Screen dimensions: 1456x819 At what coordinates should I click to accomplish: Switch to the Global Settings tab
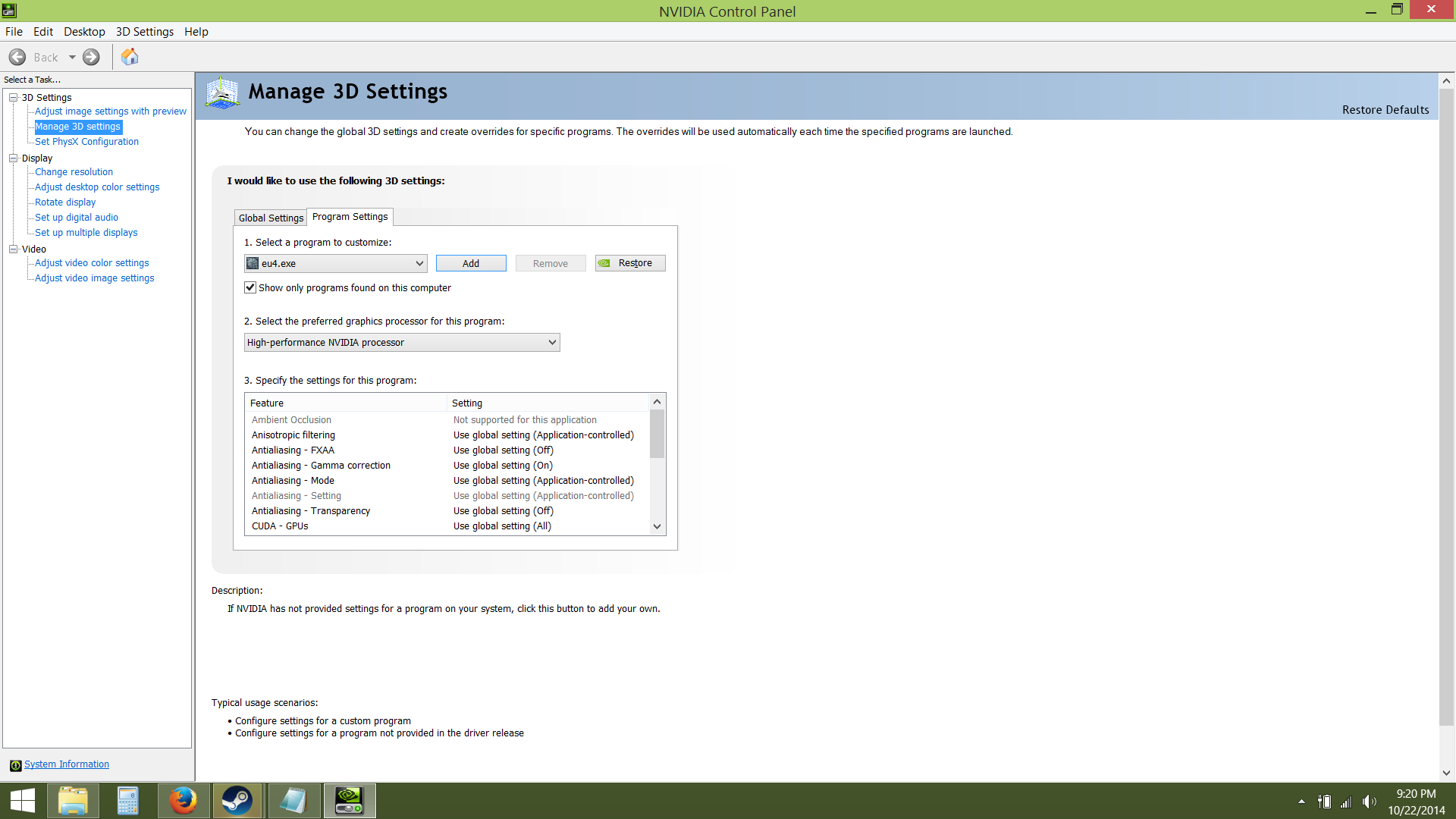click(x=271, y=218)
